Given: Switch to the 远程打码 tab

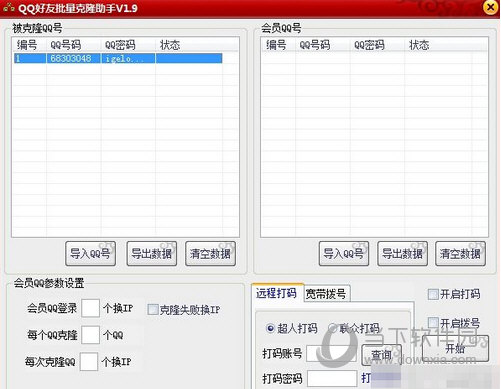Looking at the screenshot, I should [276, 293].
